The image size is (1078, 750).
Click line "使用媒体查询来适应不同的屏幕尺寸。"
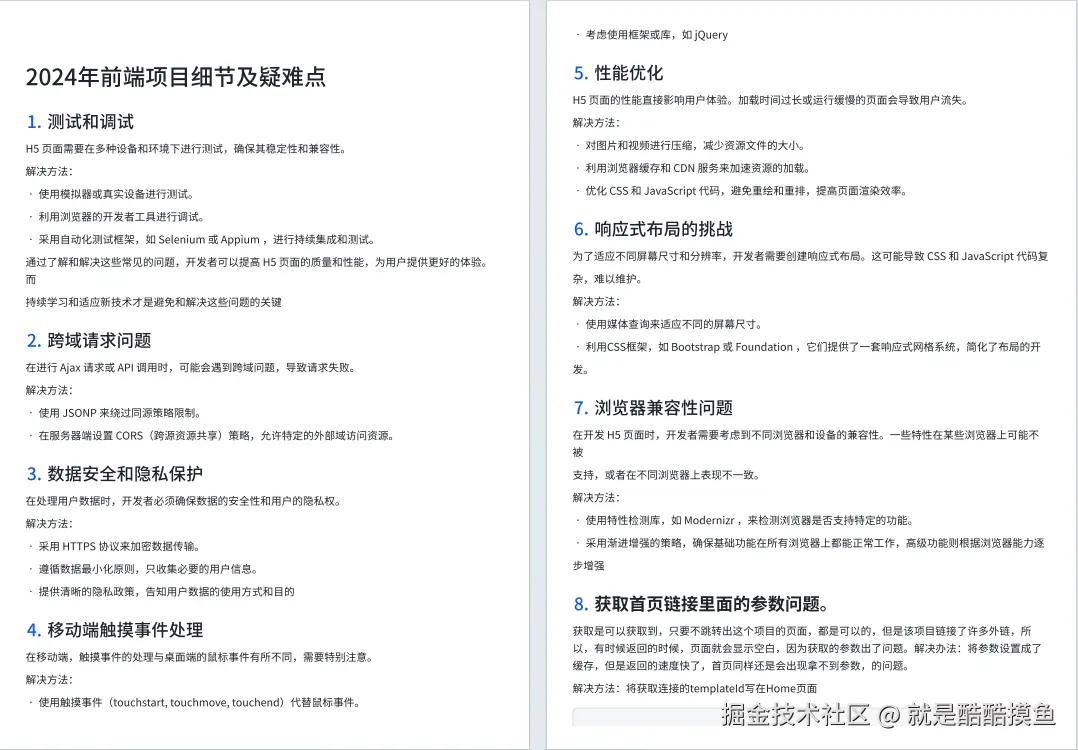pyautogui.click(x=674, y=324)
